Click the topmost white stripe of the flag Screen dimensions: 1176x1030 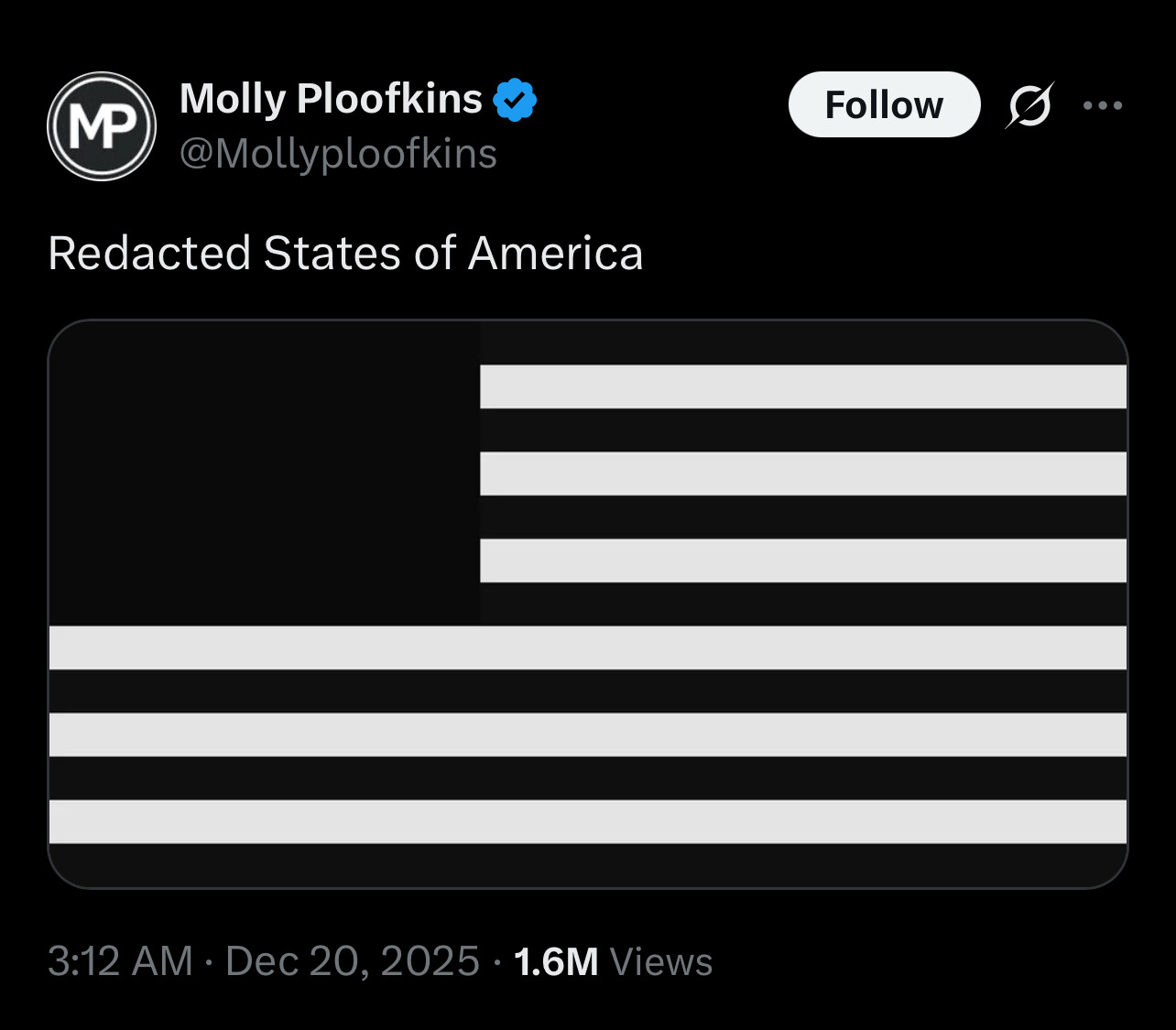802,386
